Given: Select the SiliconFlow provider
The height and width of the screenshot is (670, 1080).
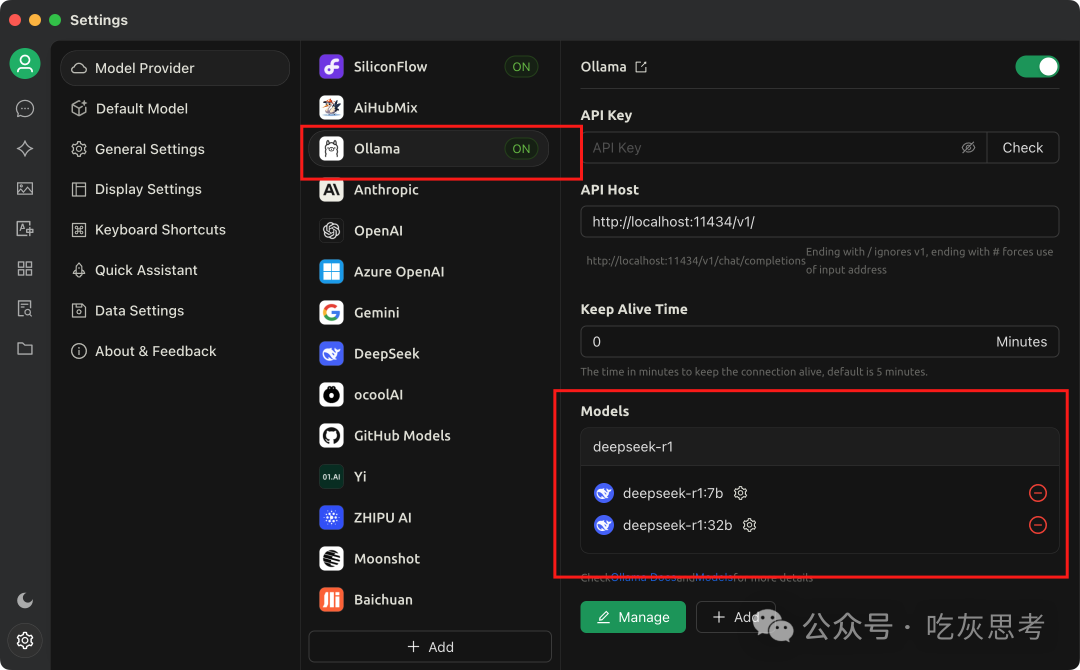Looking at the screenshot, I should coord(428,67).
